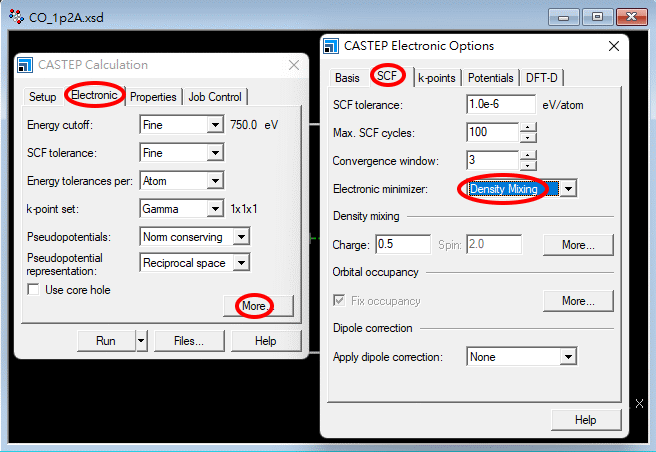This screenshot has width=656, height=452.
Task: Decrease Convergence window with down arrow
Action: pyautogui.click(x=528, y=165)
